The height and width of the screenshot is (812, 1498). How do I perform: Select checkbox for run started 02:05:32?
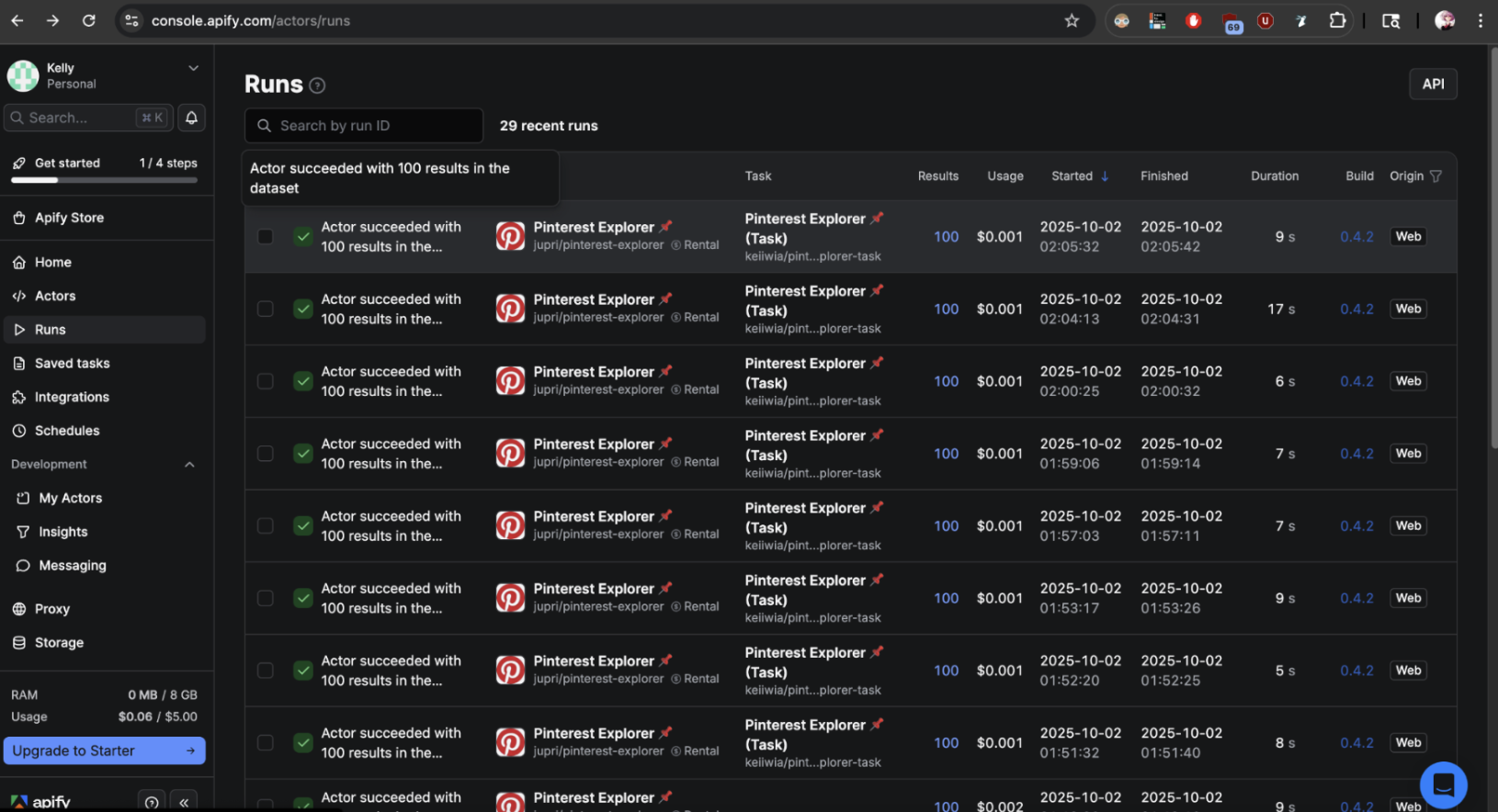[265, 237]
